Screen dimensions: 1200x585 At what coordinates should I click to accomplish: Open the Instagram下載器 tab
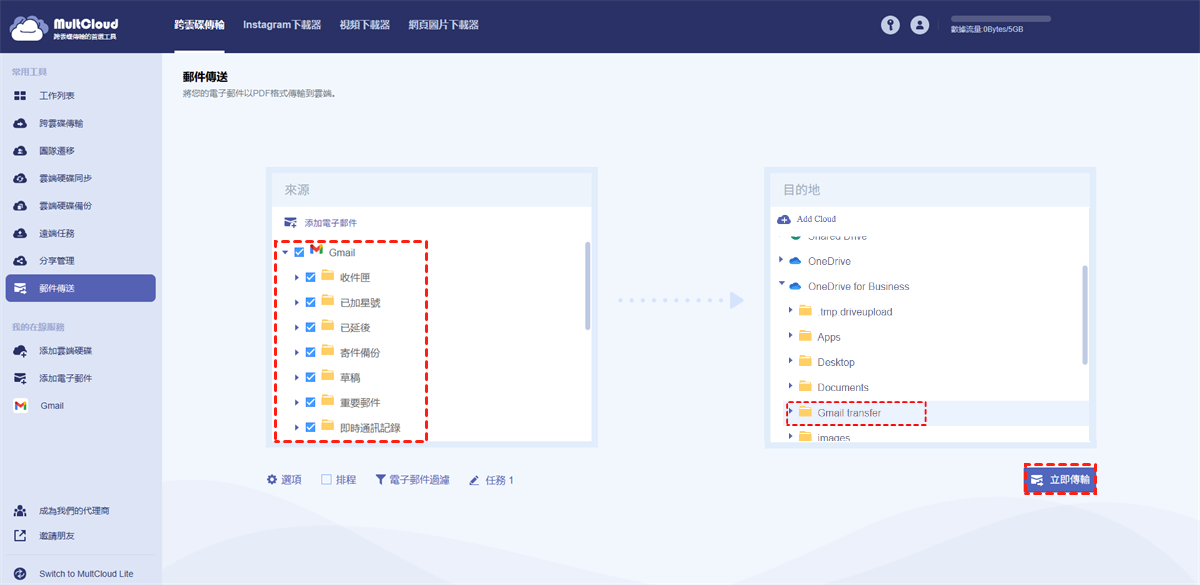pos(282,26)
